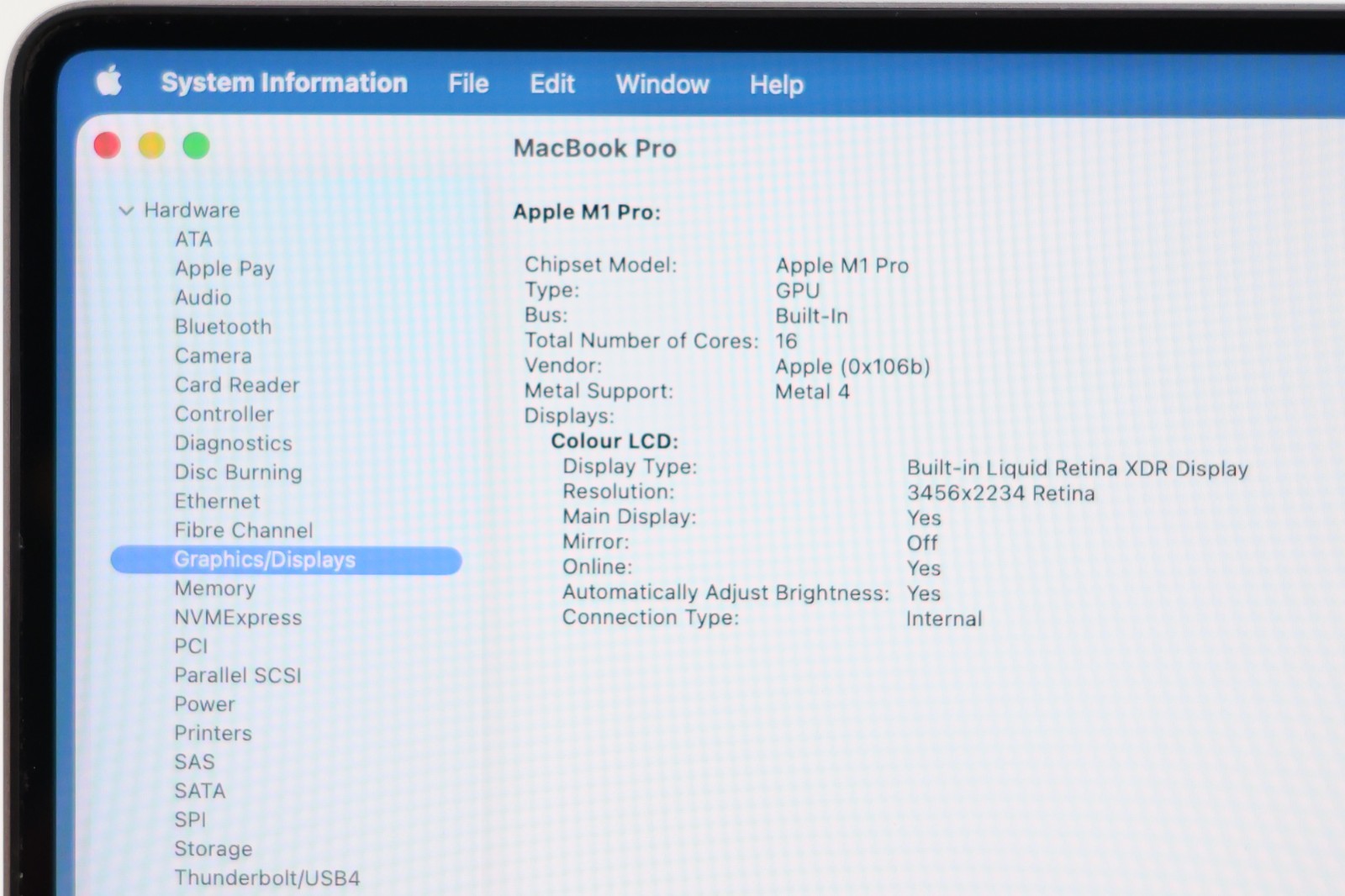
Task: Click the System Information app menu
Action: click(284, 82)
